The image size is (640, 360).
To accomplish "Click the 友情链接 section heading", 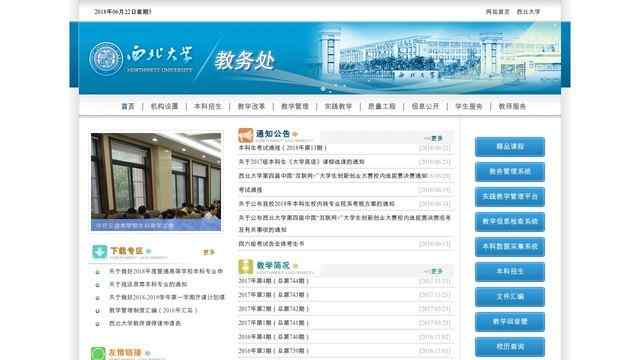I will click(x=125, y=352).
